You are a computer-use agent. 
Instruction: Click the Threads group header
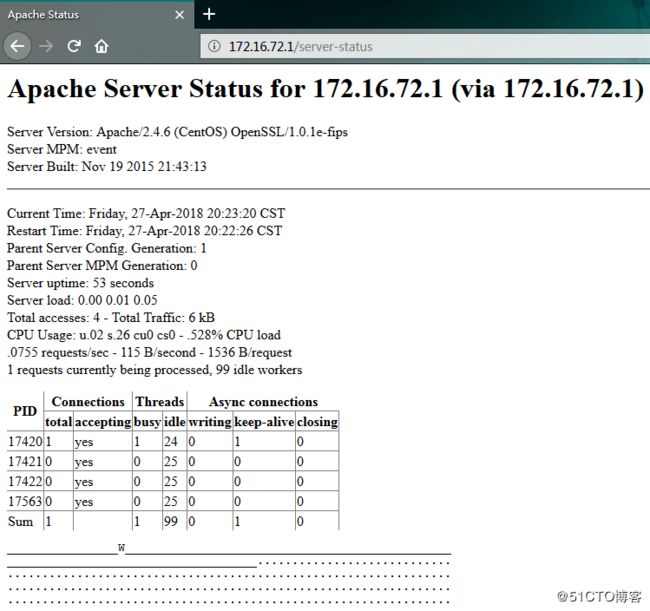point(160,402)
